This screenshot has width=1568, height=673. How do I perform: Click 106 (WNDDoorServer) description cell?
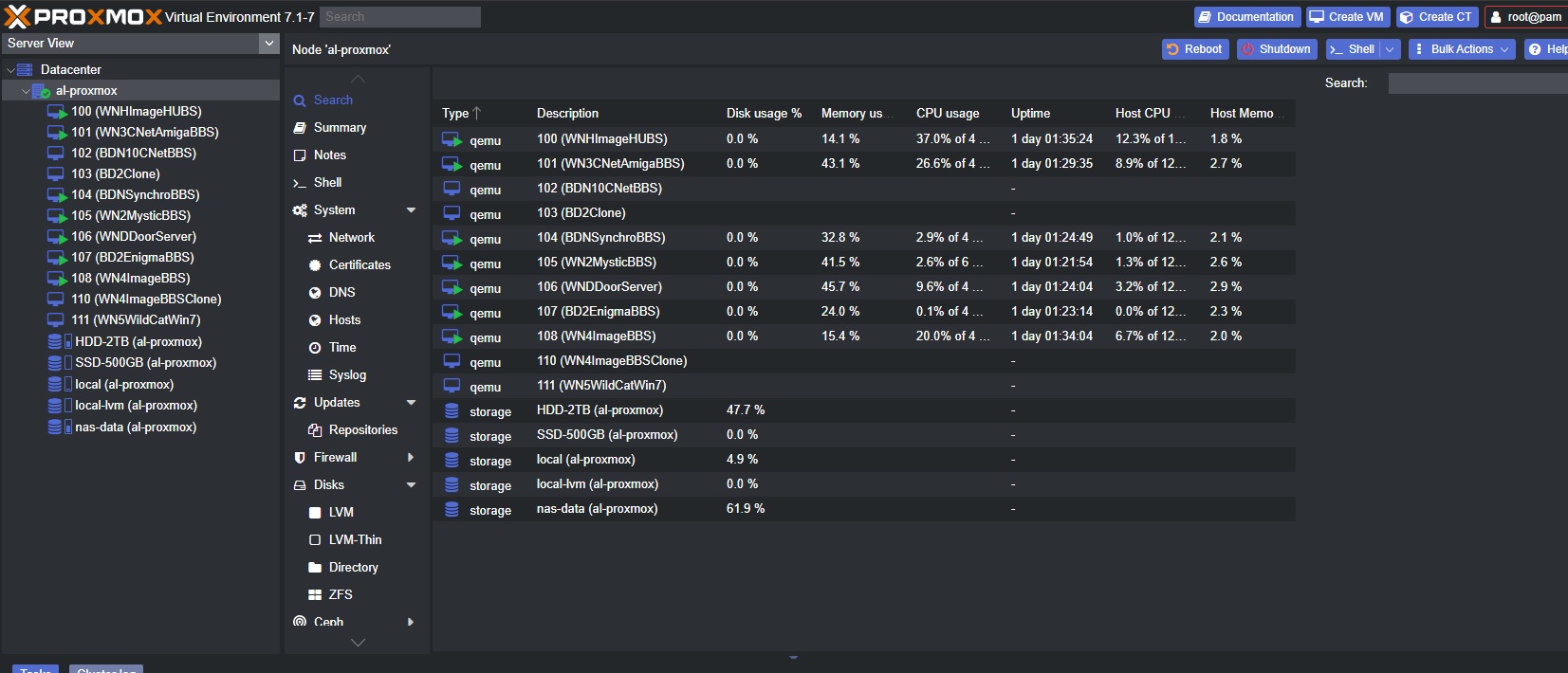coord(600,287)
